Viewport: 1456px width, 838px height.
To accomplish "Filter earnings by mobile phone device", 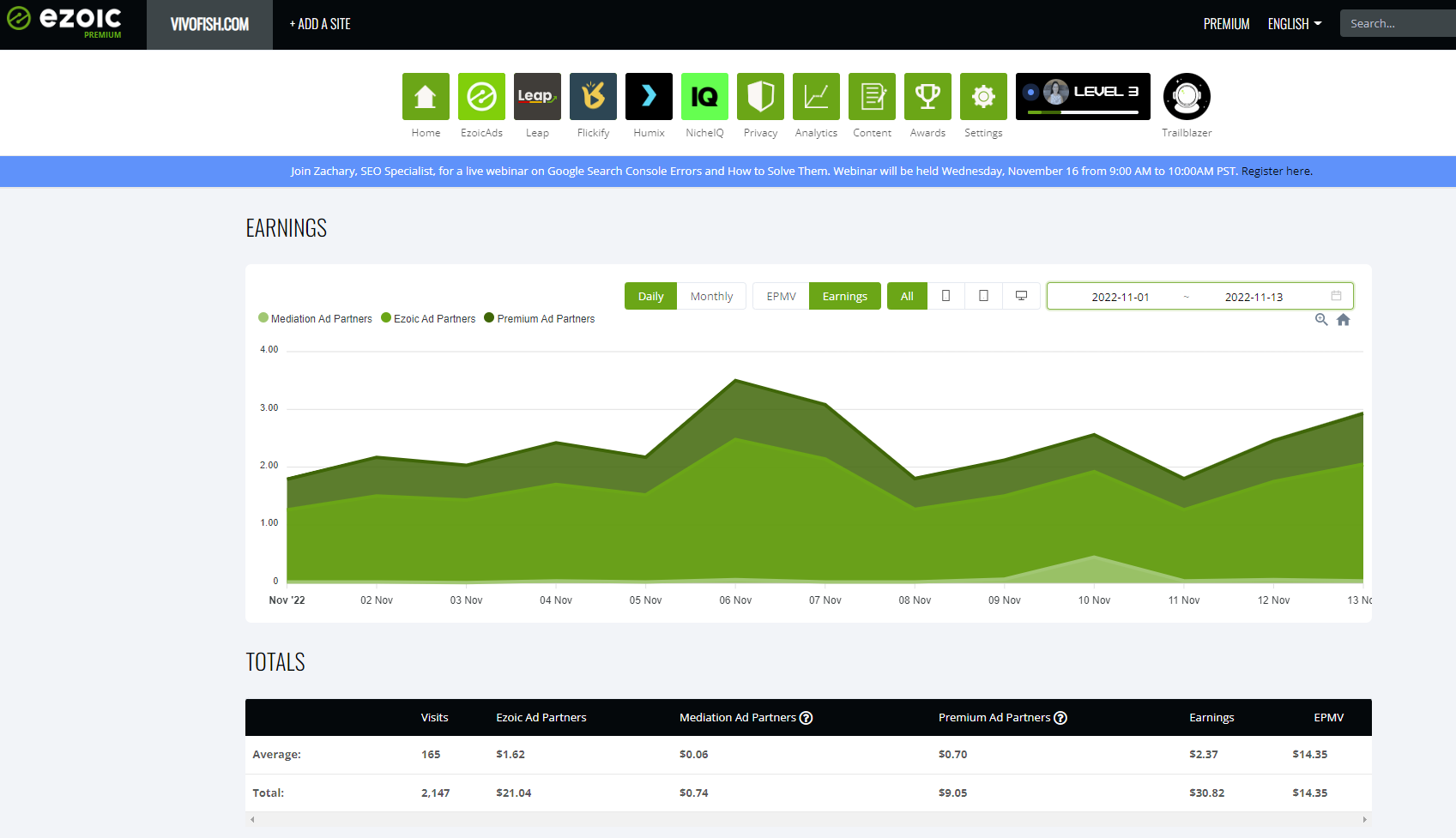I will (x=945, y=296).
